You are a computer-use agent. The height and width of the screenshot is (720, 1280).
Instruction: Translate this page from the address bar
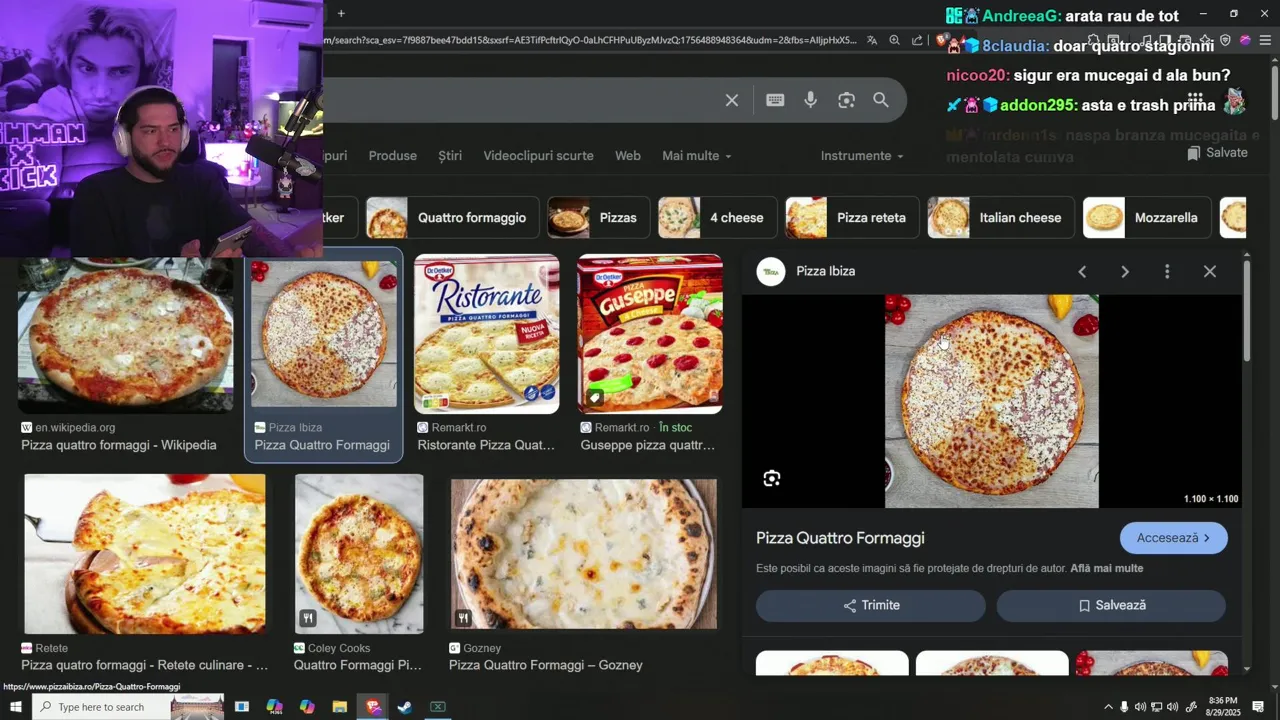click(x=872, y=41)
